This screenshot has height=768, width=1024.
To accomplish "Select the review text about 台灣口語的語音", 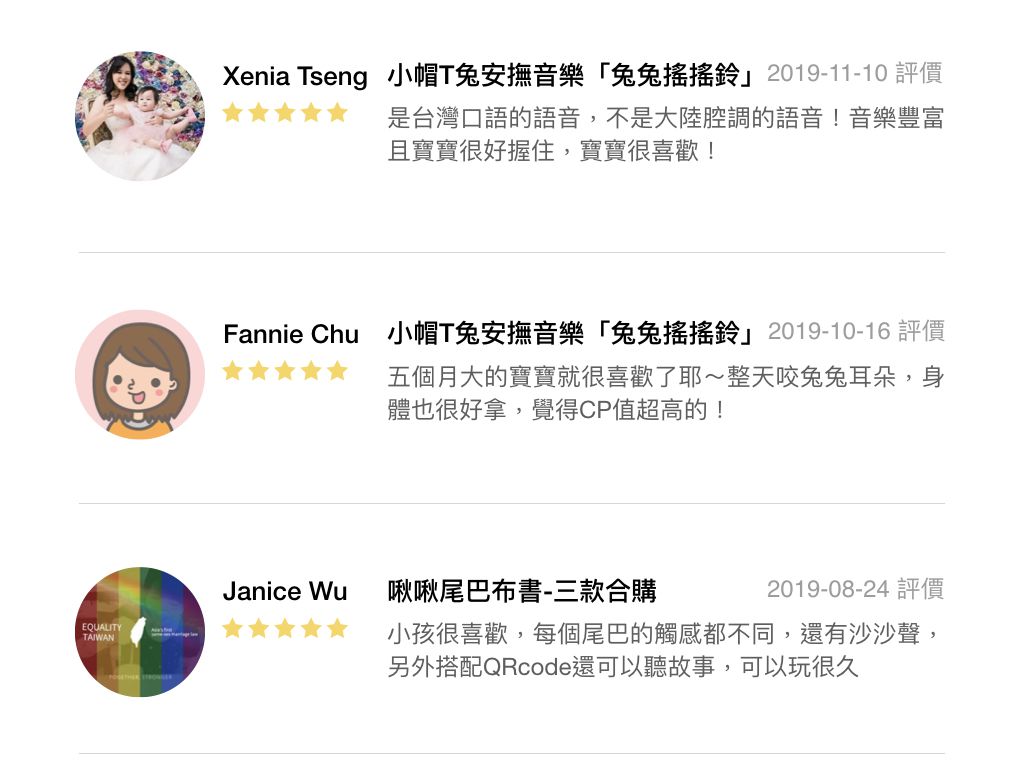I will point(665,135).
